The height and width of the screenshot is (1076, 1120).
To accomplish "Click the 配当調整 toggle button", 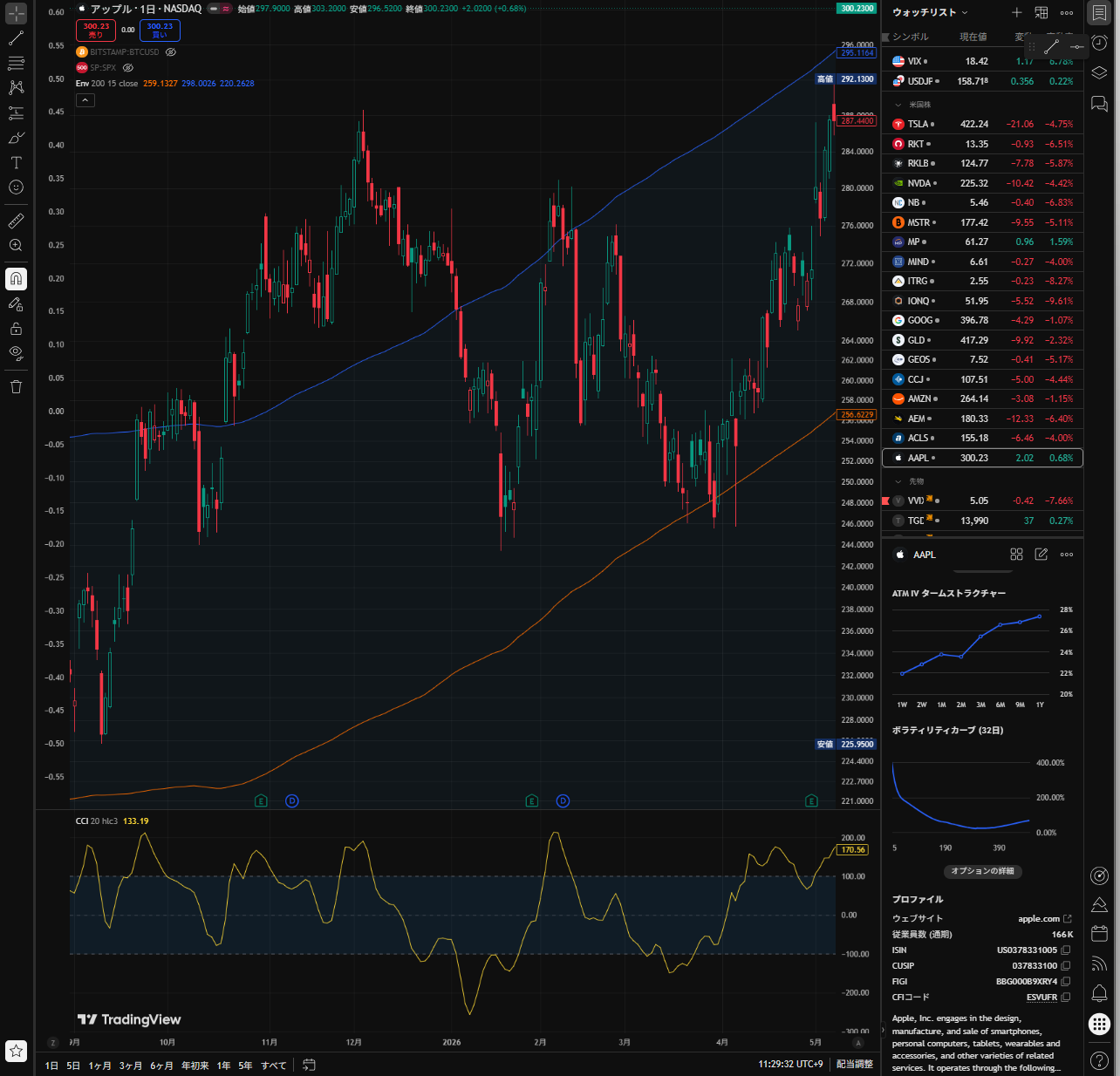I will pos(855,1065).
